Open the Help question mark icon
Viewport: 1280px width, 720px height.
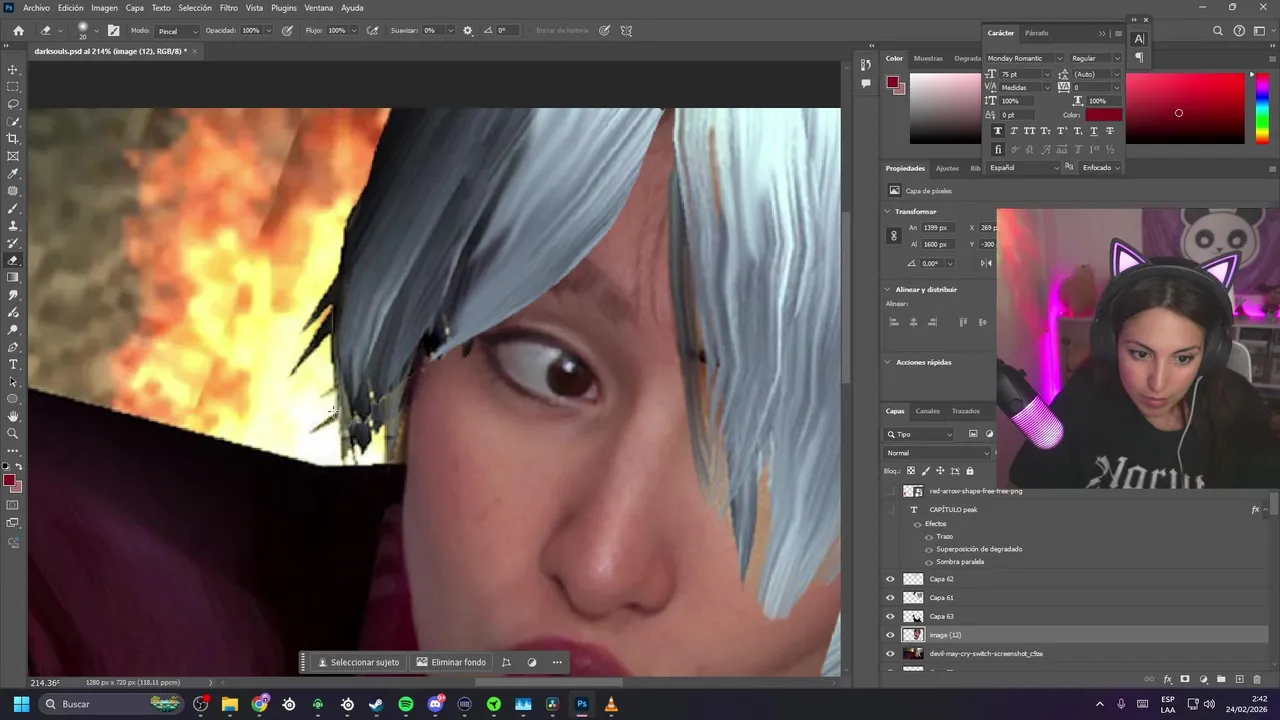pyautogui.click(x=1239, y=31)
